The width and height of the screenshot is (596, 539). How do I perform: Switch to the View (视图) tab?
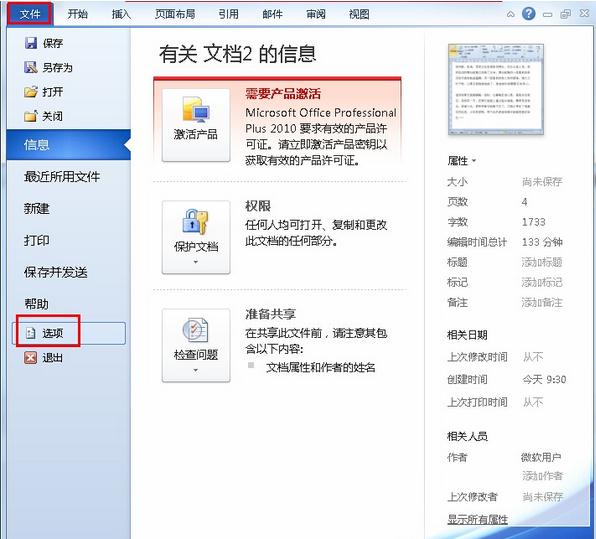click(359, 14)
